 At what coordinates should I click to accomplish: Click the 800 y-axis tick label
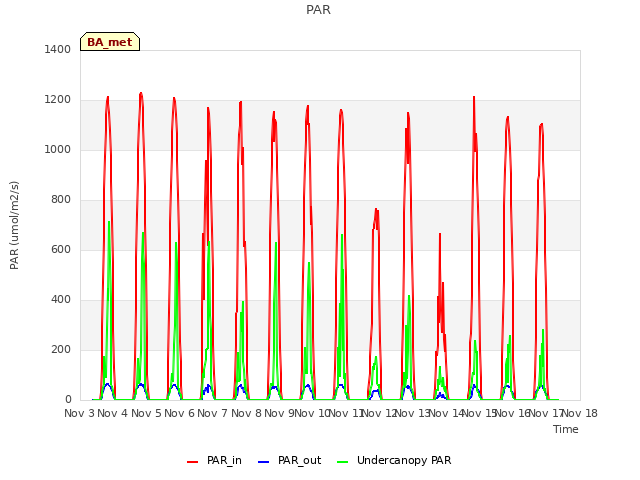(x=61, y=200)
